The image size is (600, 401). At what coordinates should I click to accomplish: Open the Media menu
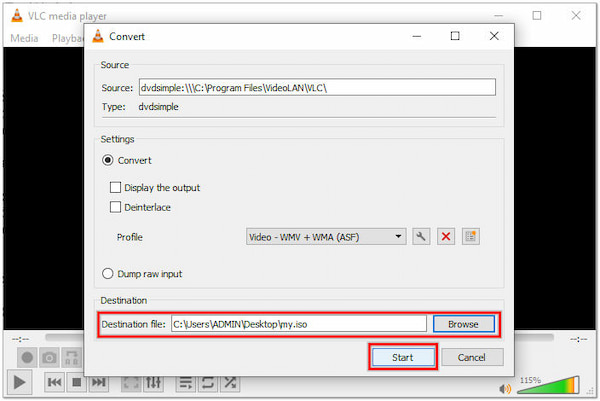[24, 38]
